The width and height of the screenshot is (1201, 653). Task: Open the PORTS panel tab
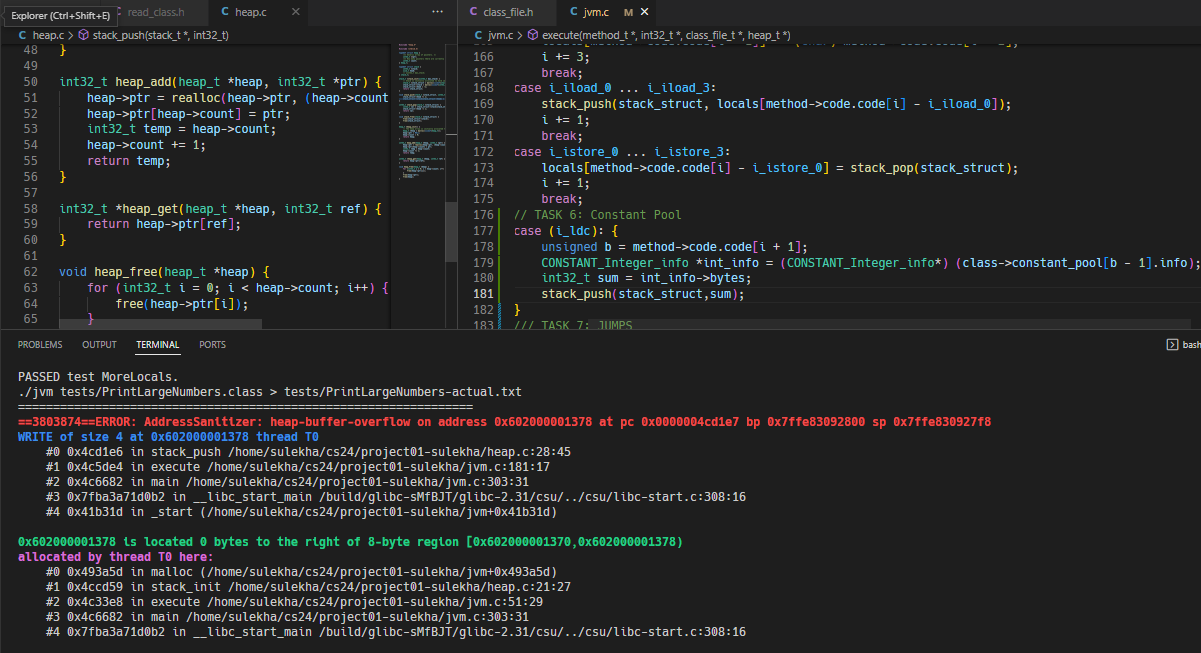[212, 345]
